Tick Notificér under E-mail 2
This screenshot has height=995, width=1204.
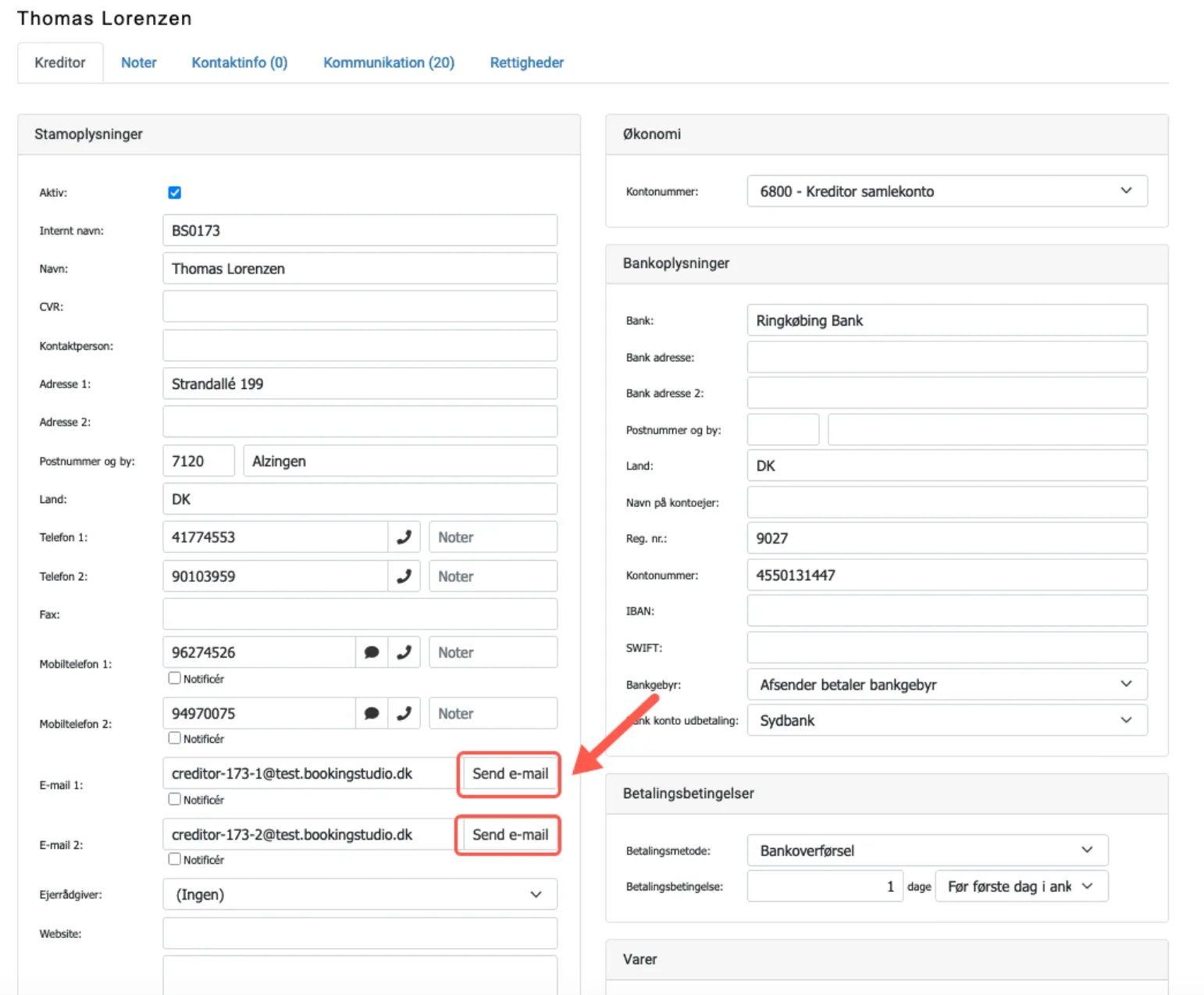tap(175, 859)
